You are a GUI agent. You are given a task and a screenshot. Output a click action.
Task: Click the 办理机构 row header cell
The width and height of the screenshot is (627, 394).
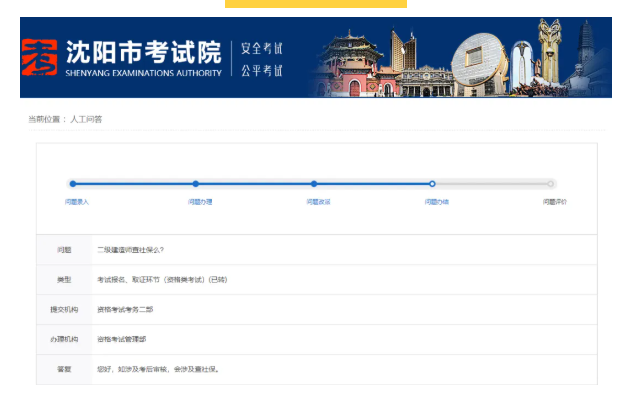point(64,339)
